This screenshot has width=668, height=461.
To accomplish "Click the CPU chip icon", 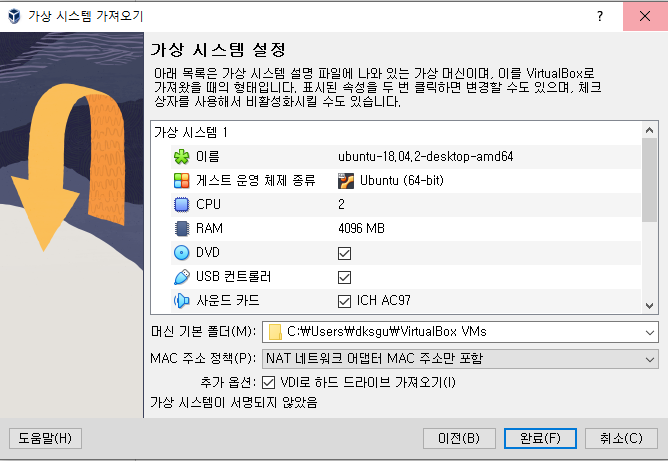I will pos(181,205).
